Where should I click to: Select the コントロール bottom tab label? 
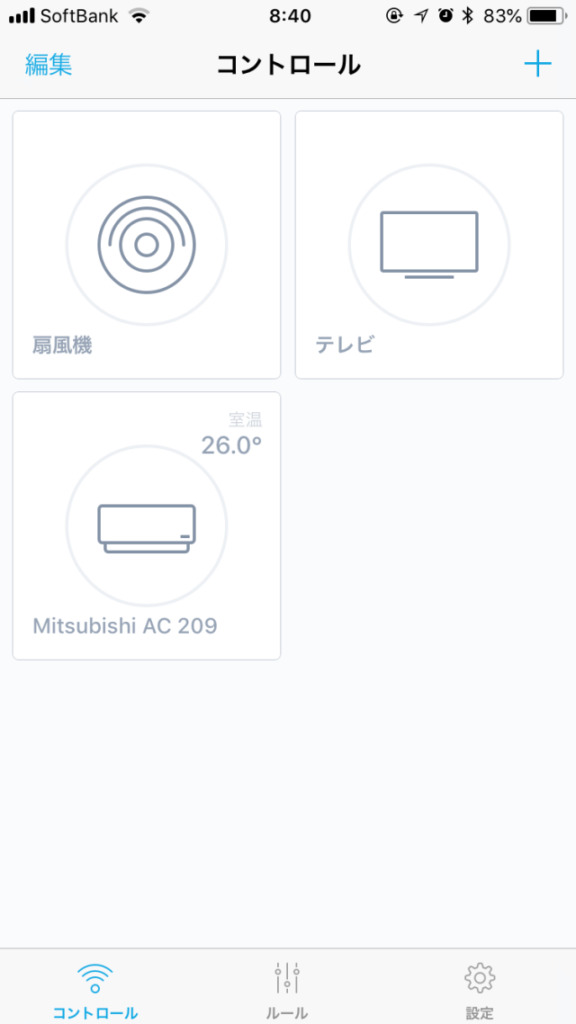tap(95, 1013)
